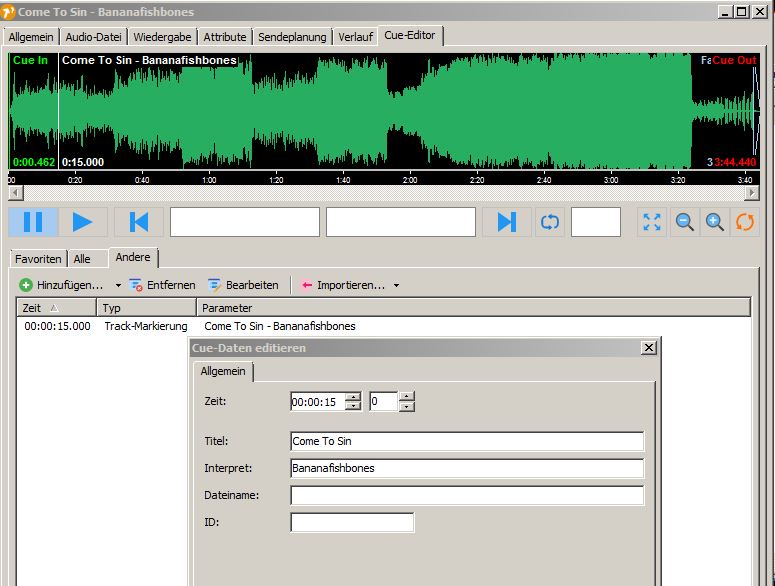Click into the Dateiname text field
The image size is (775, 586).
coord(467,495)
